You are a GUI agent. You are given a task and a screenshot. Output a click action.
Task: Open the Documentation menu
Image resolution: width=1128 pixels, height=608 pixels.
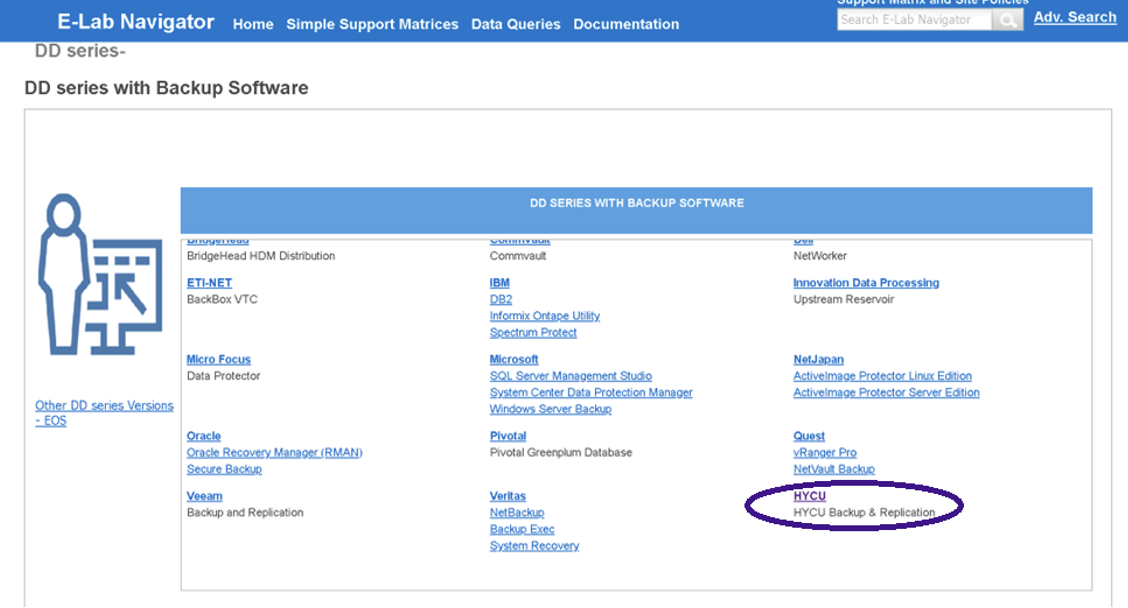pos(626,24)
